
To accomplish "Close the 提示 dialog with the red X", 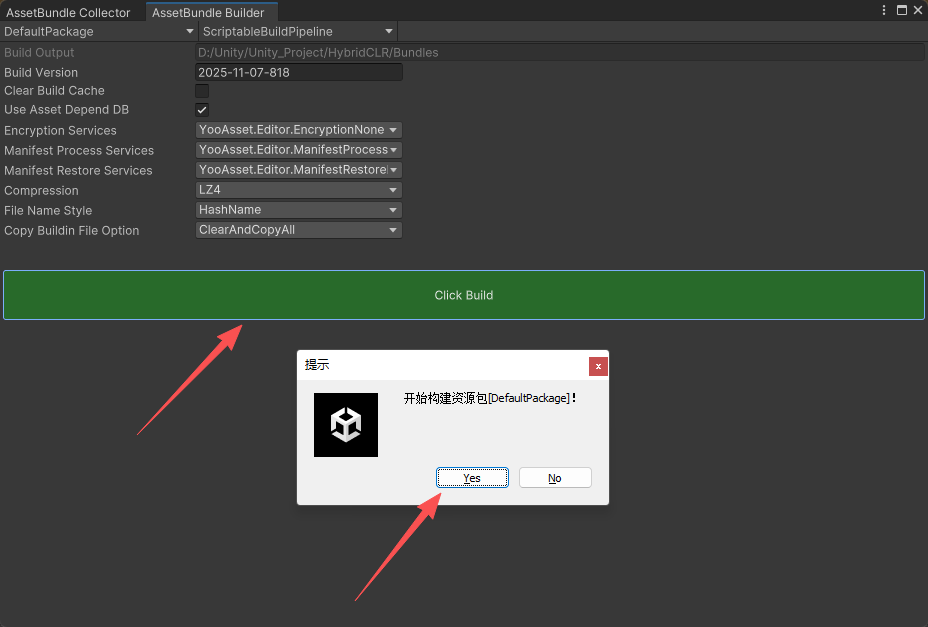I will [598, 366].
